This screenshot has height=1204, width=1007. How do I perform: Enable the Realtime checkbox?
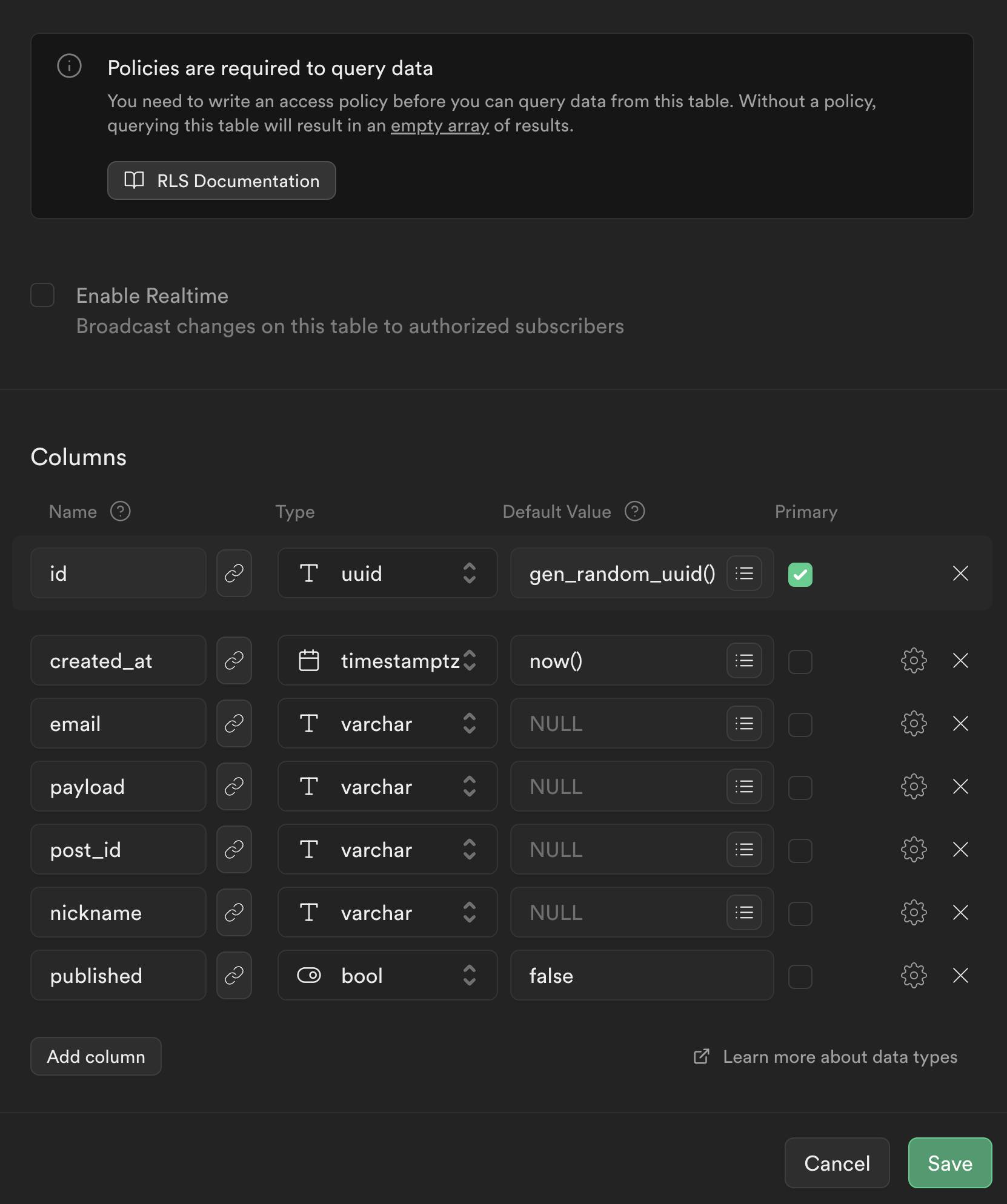pos(42,295)
